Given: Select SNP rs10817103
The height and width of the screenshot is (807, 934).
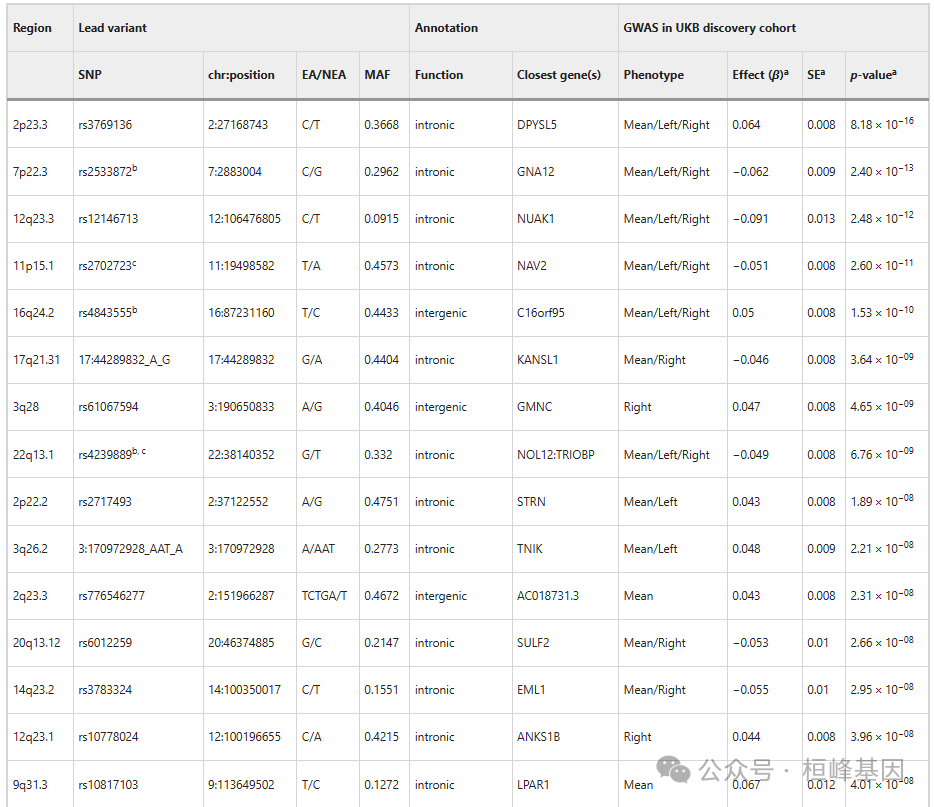Looking at the screenshot, I should tap(108, 784).
